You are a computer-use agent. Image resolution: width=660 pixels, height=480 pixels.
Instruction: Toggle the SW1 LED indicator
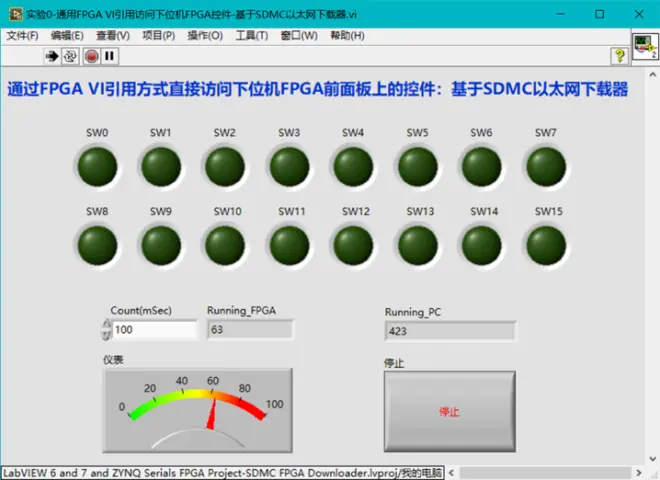tap(161, 166)
